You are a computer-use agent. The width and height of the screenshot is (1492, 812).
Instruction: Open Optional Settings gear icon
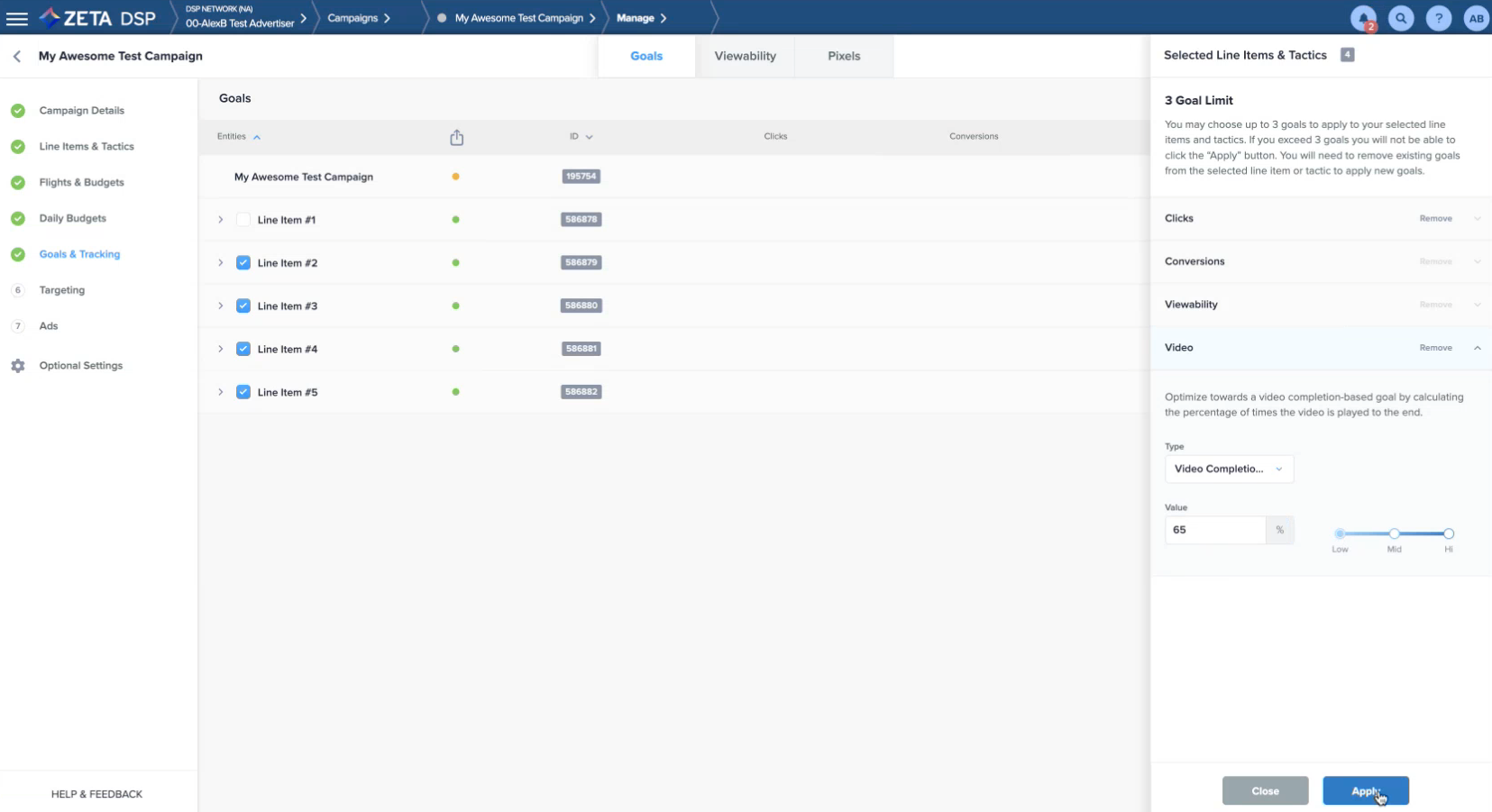(x=18, y=366)
